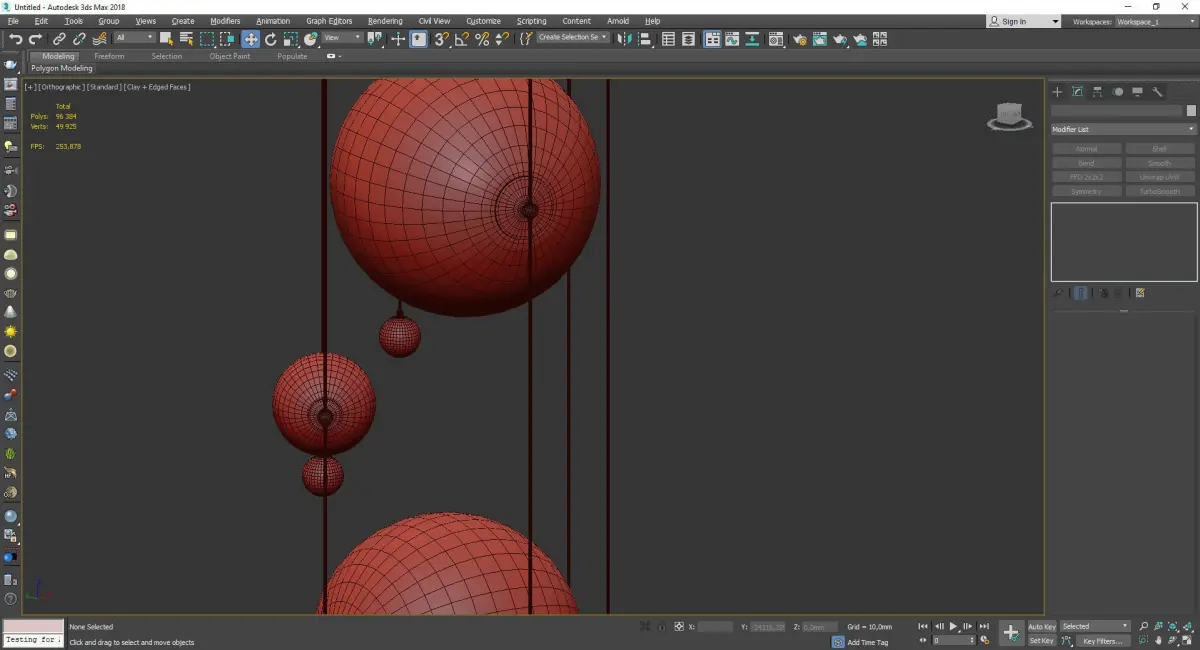Open the Material Editor icon

coord(776,39)
